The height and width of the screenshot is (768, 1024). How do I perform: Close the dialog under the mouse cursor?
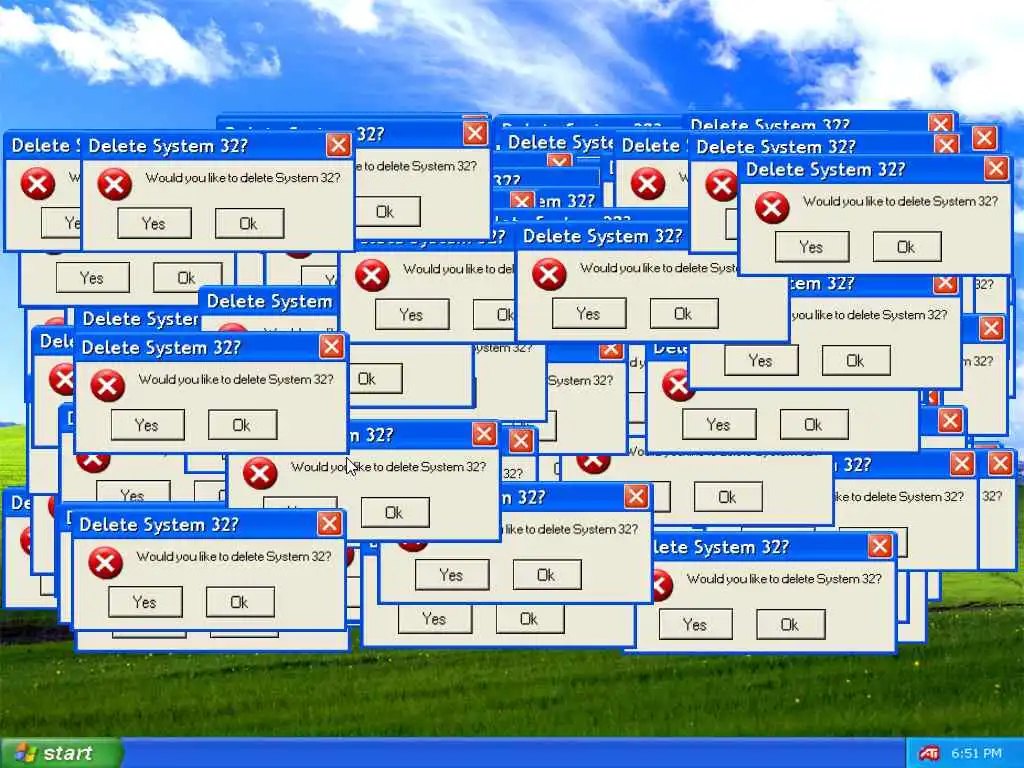pos(484,434)
